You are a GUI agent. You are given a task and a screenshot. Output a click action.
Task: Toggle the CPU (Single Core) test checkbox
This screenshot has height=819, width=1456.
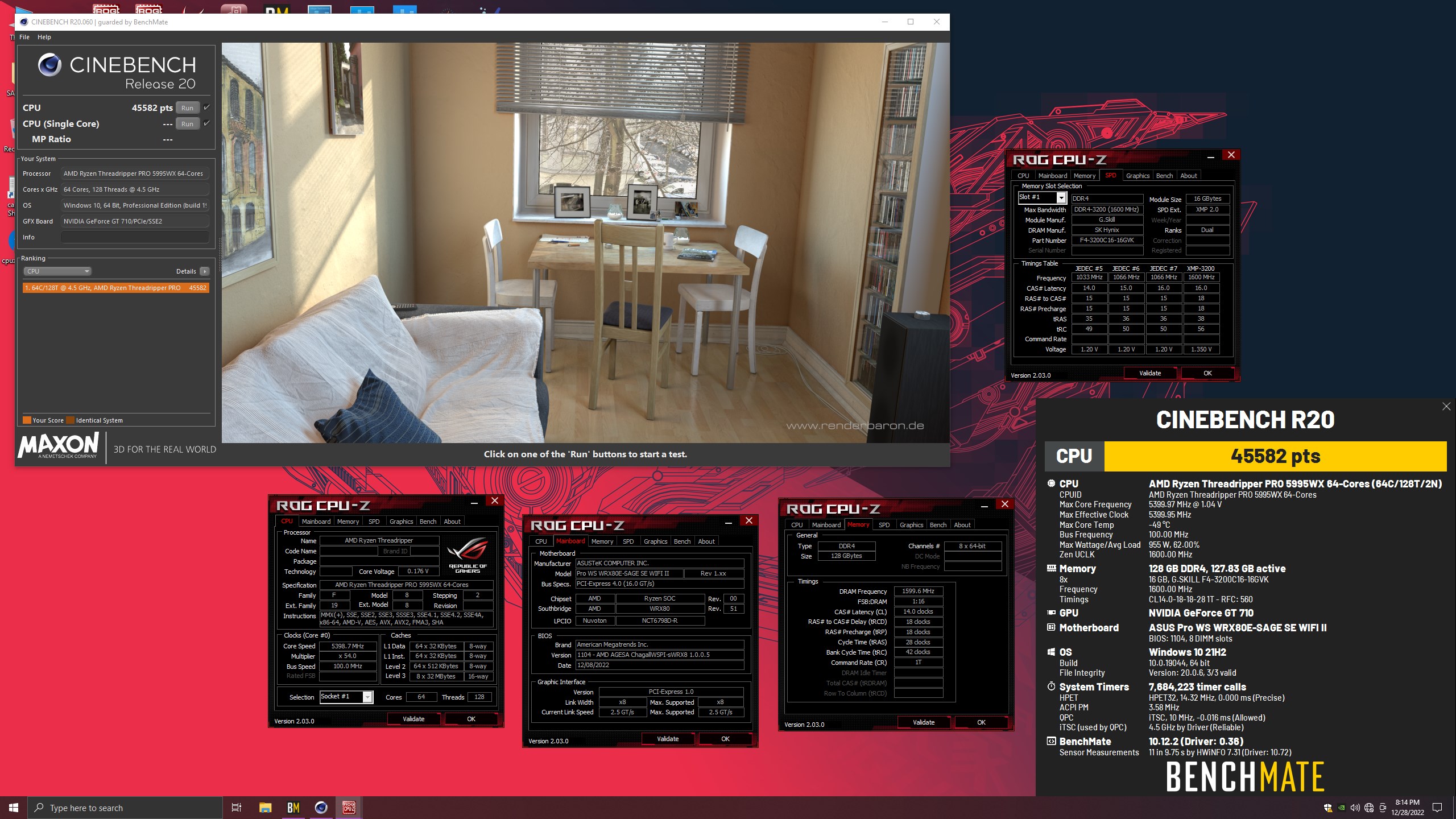(206, 123)
